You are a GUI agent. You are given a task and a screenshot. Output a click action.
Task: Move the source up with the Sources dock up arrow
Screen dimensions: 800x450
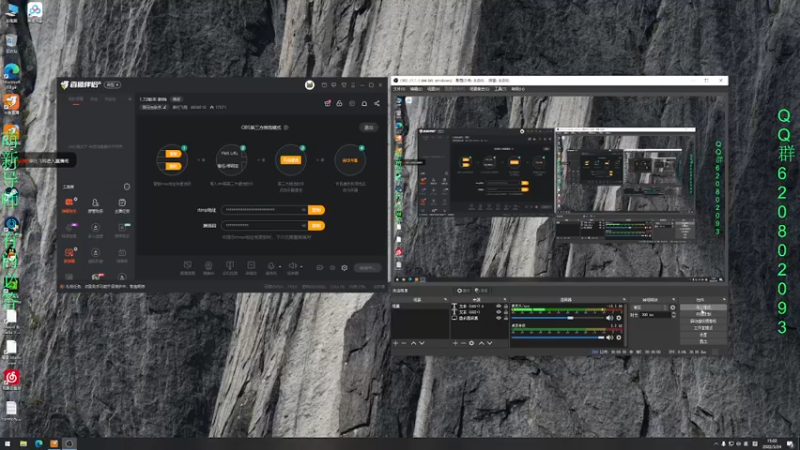[482, 343]
